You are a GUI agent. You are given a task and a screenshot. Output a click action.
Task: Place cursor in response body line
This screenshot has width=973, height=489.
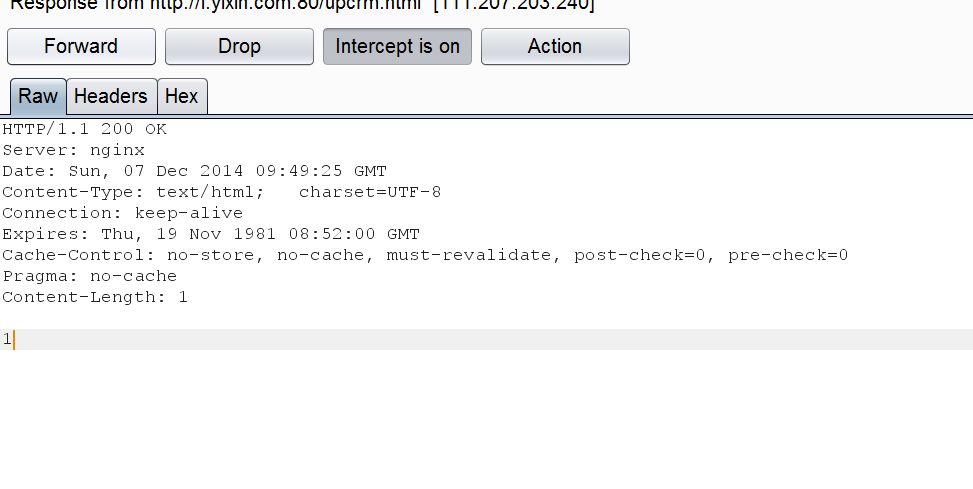click(486, 339)
